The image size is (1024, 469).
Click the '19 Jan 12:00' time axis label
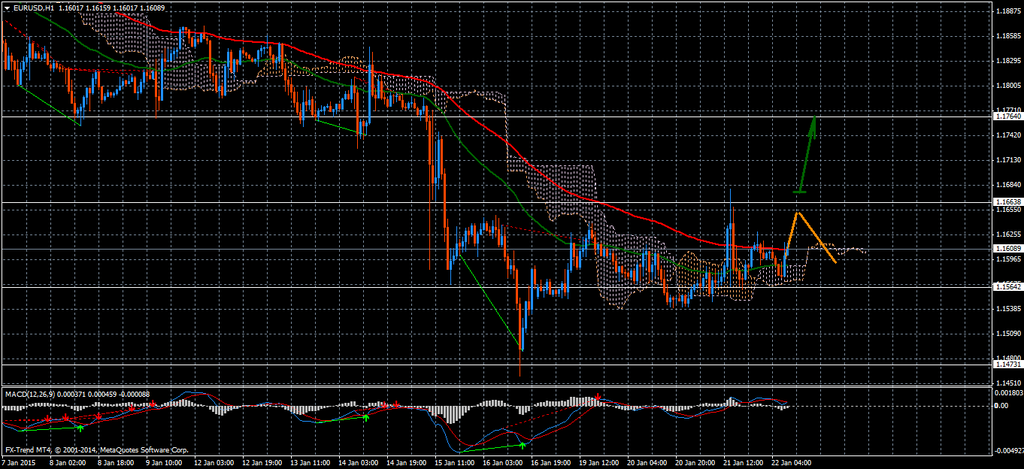point(600,463)
